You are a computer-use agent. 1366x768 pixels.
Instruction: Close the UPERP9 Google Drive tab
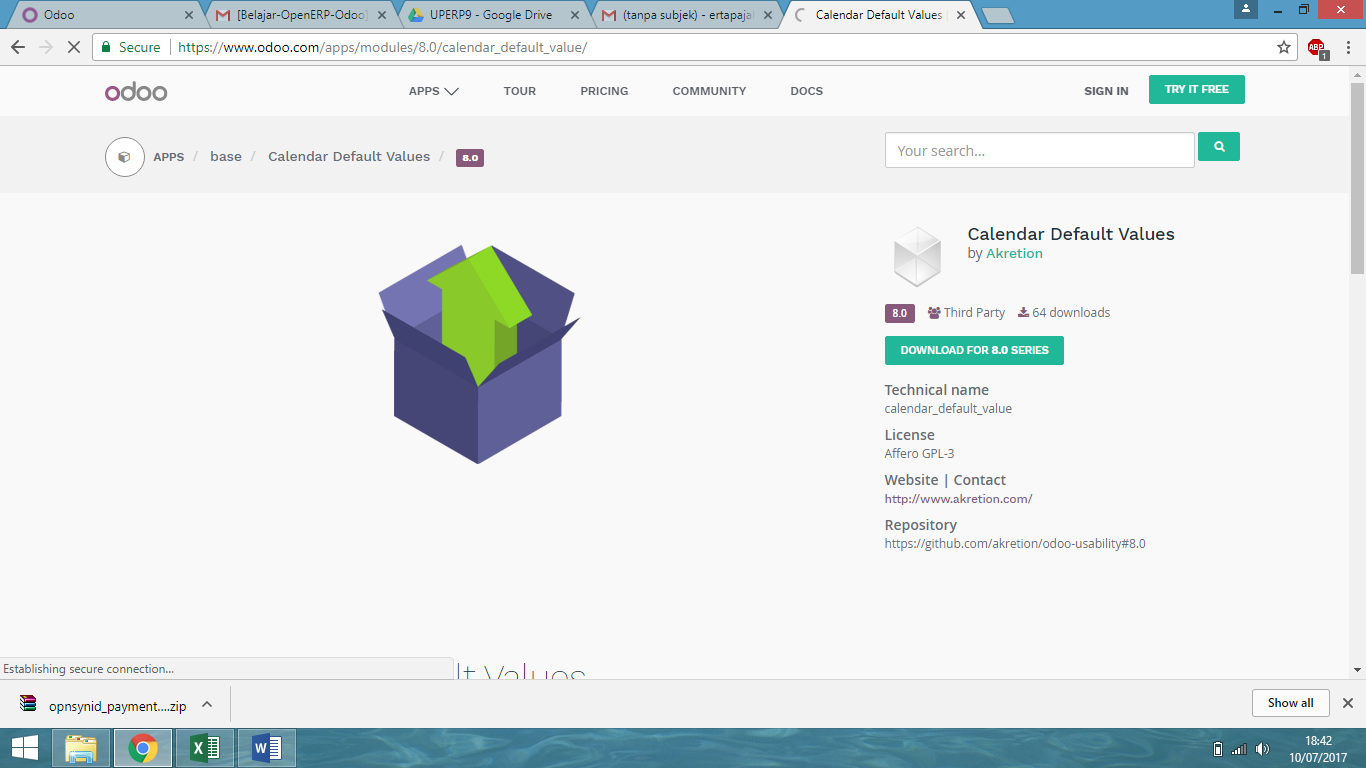coord(574,15)
